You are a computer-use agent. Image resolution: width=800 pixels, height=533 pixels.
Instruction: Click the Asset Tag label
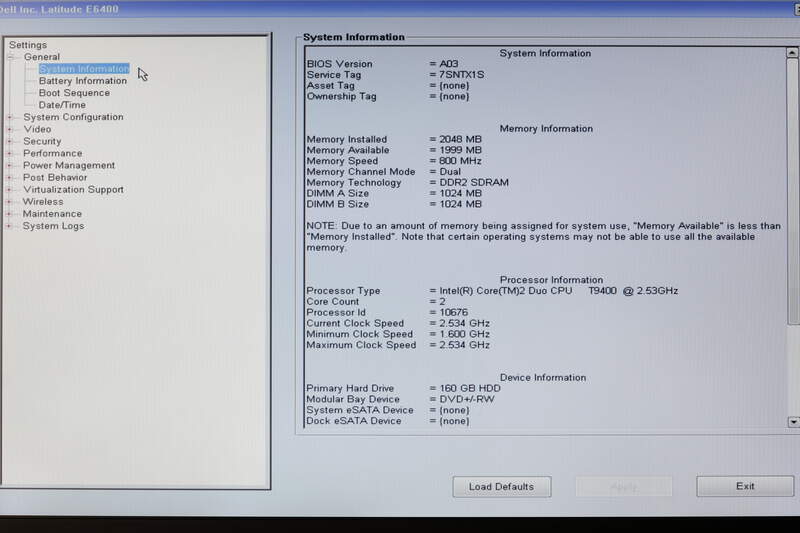pyautogui.click(x=330, y=85)
